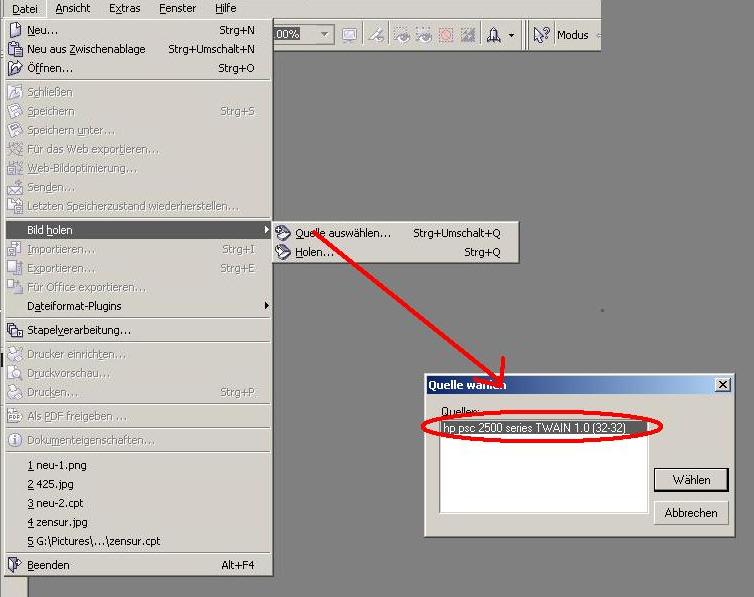Viewport: 754px width, 597px height.
Task: Close the Quelle wählen dialog
Action: [722, 384]
